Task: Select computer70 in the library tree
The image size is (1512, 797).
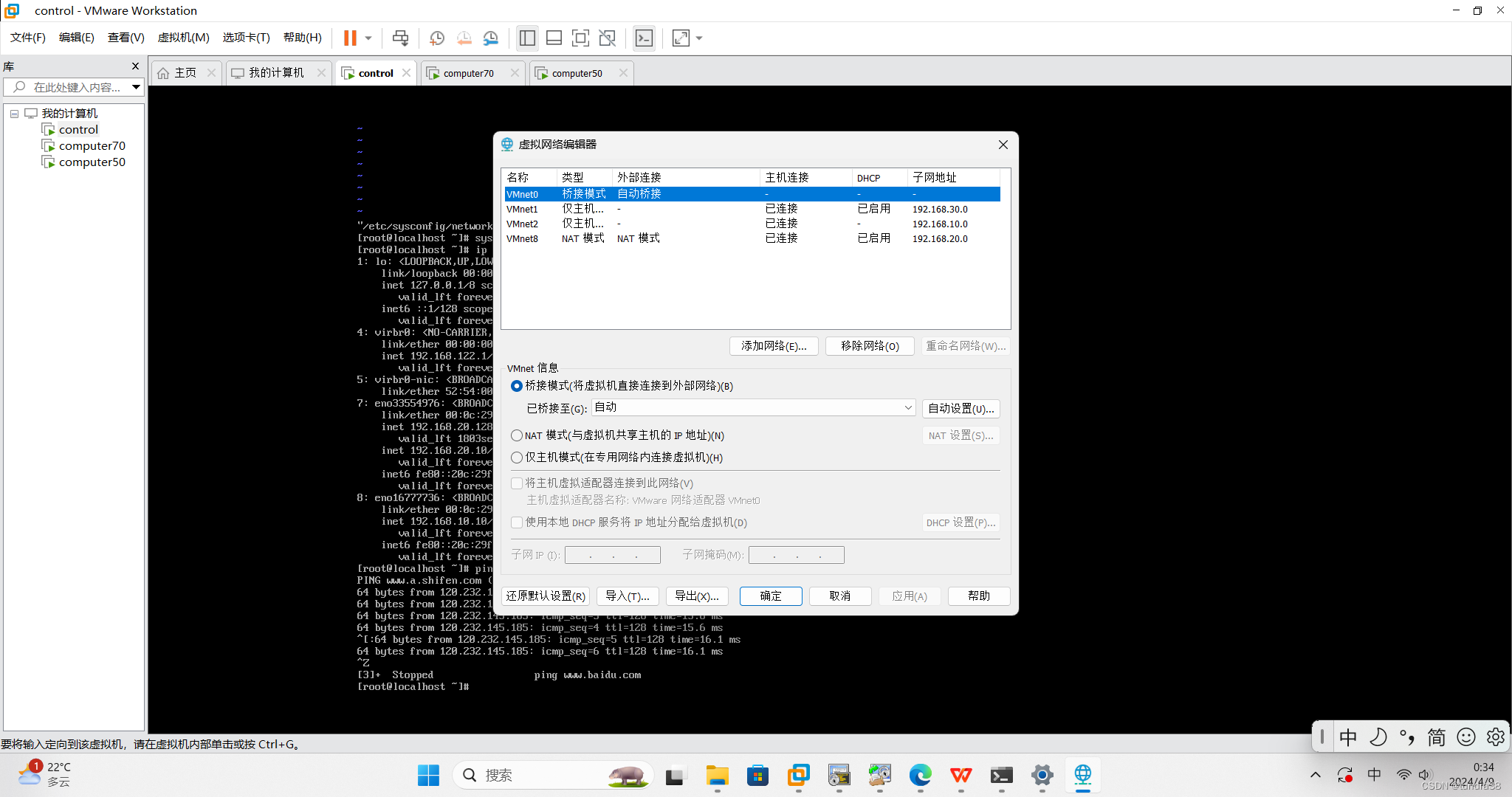Action: pos(92,146)
